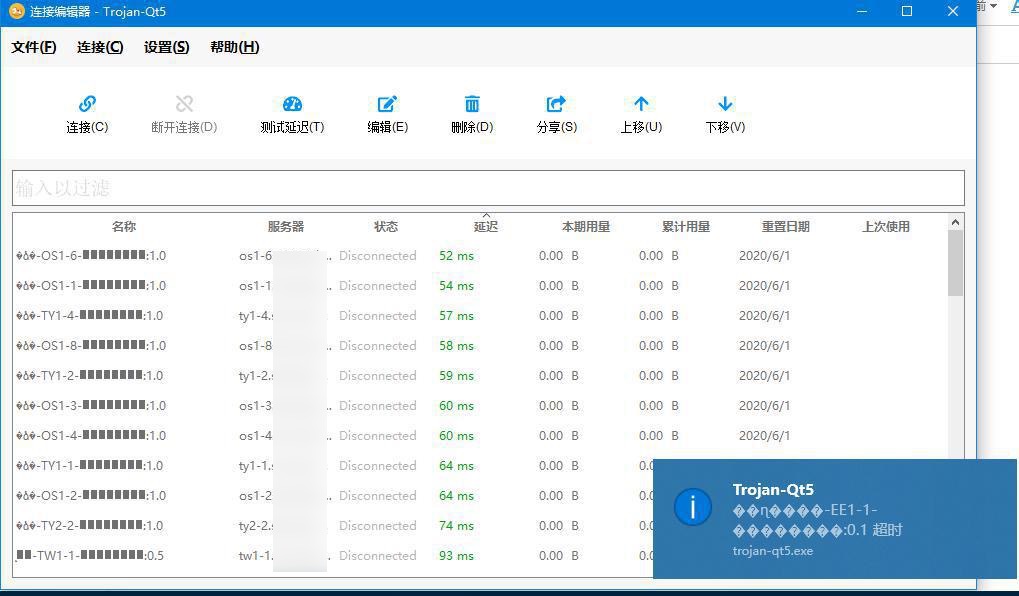
Task: Select the OS1-6 connection row name
Action: pyautogui.click(x=91, y=255)
